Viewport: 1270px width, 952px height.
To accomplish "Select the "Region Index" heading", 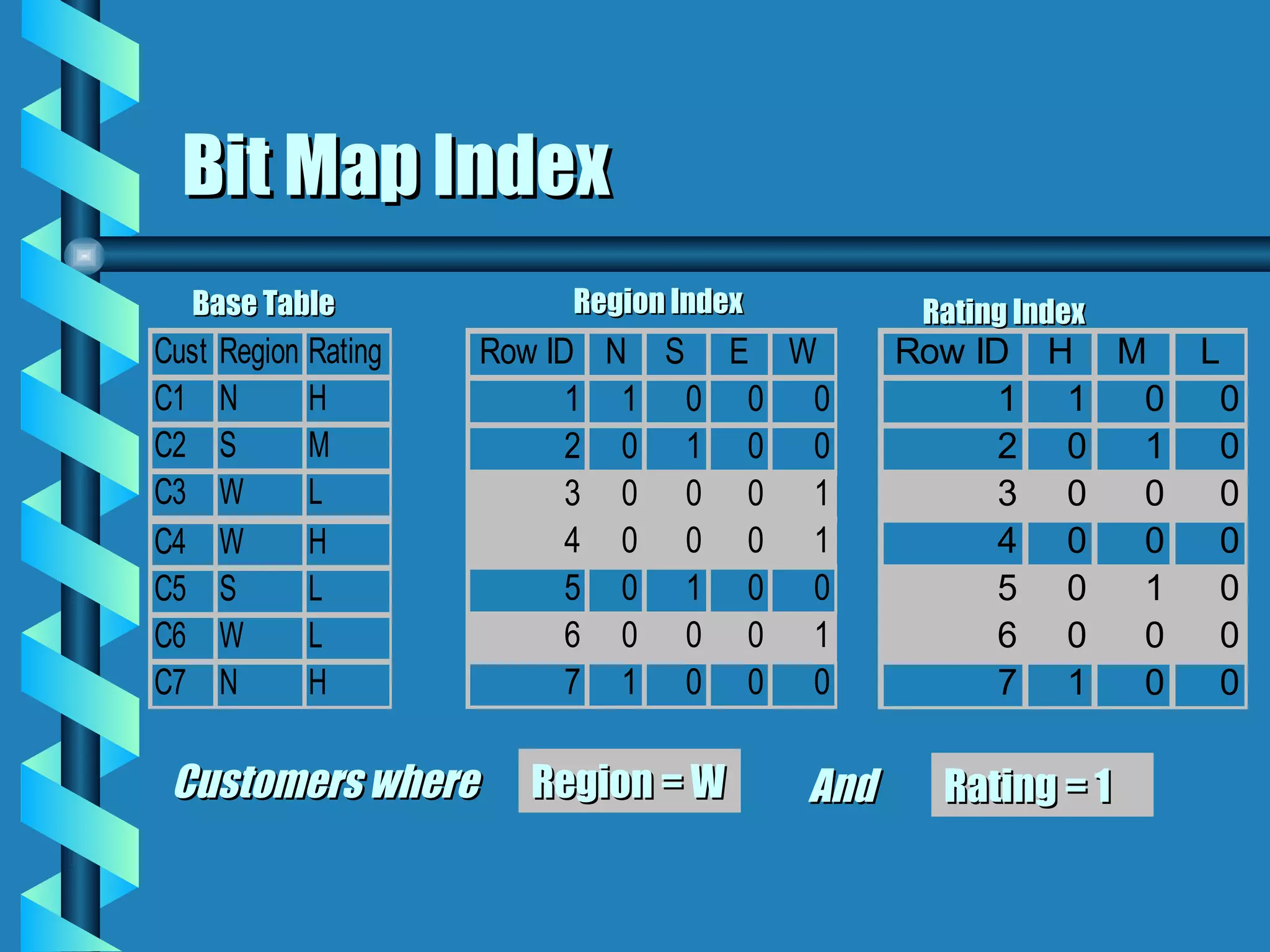I will pos(658,302).
